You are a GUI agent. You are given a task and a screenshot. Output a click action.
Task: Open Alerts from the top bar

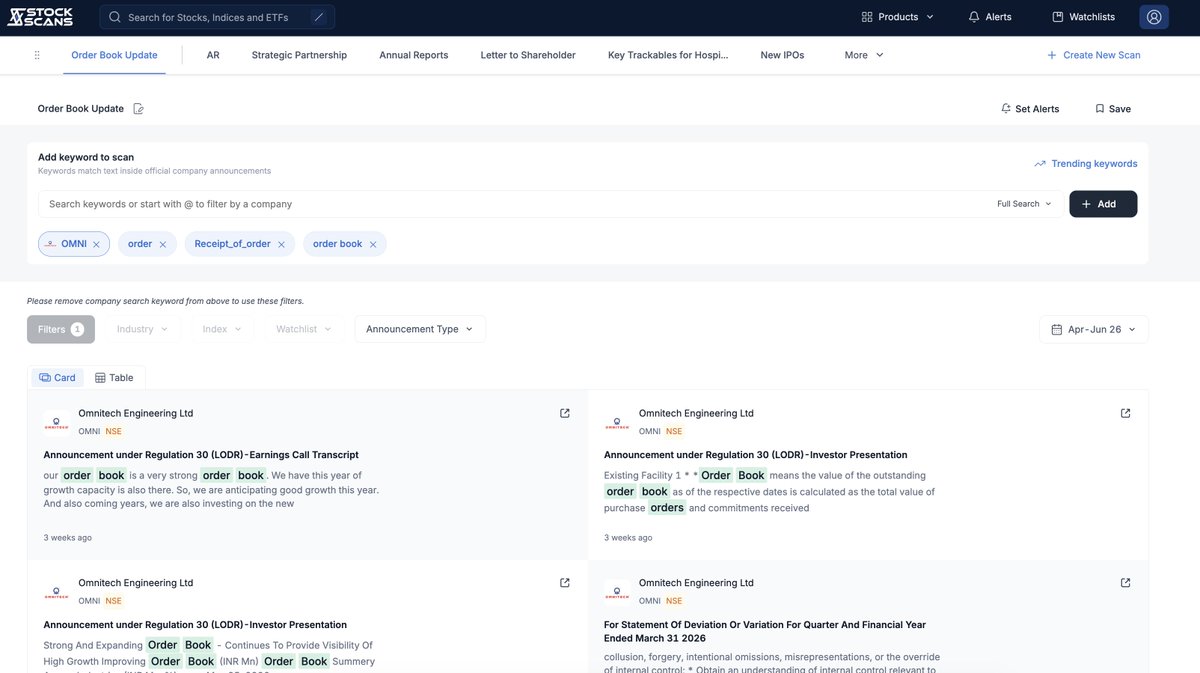pyautogui.click(x=990, y=17)
